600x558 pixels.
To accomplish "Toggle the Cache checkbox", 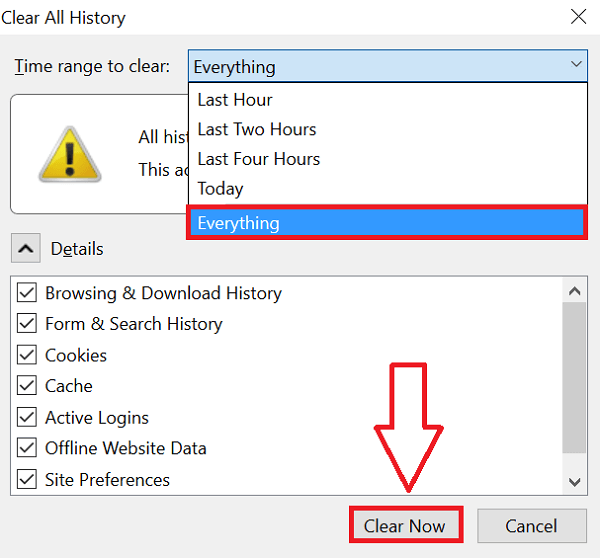I will click(x=27, y=386).
